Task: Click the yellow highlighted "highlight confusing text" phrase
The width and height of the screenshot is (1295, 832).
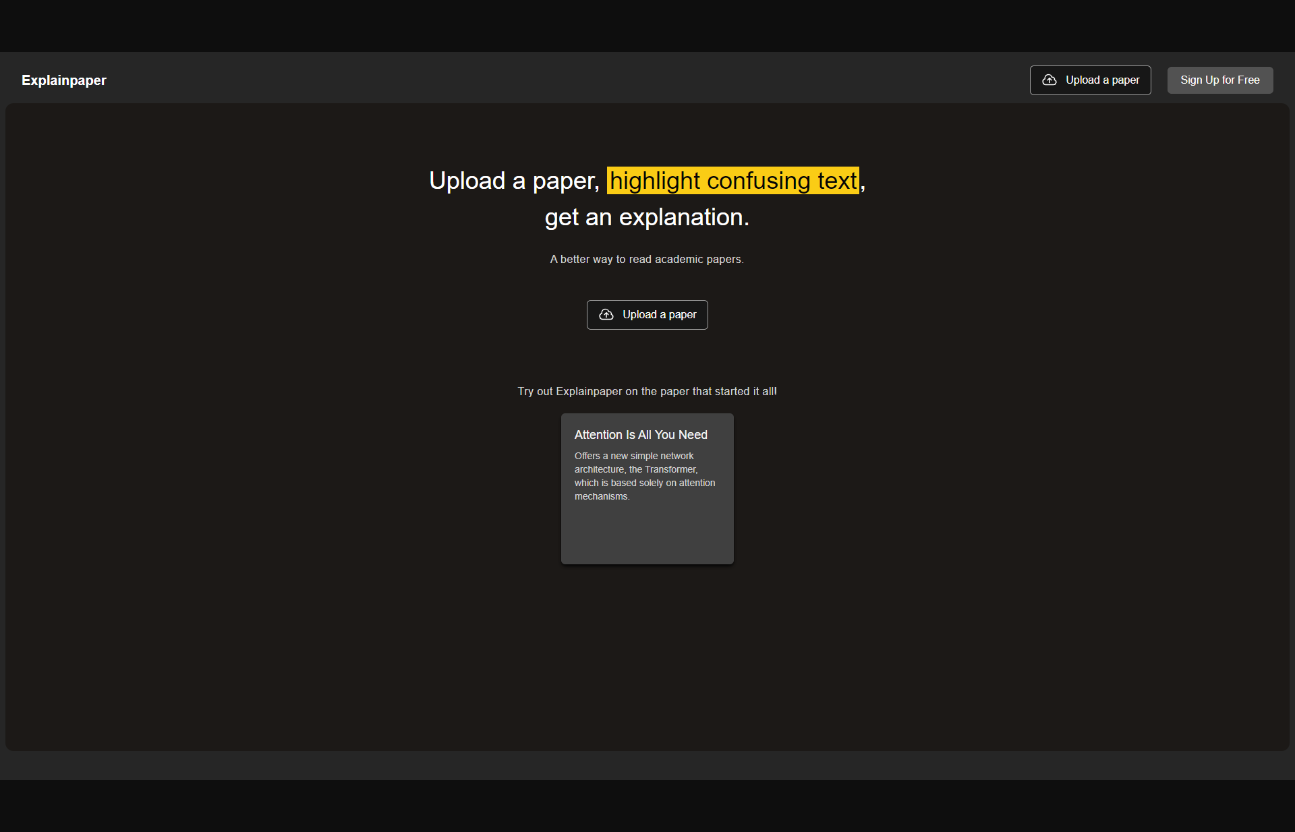Action: point(733,181)
